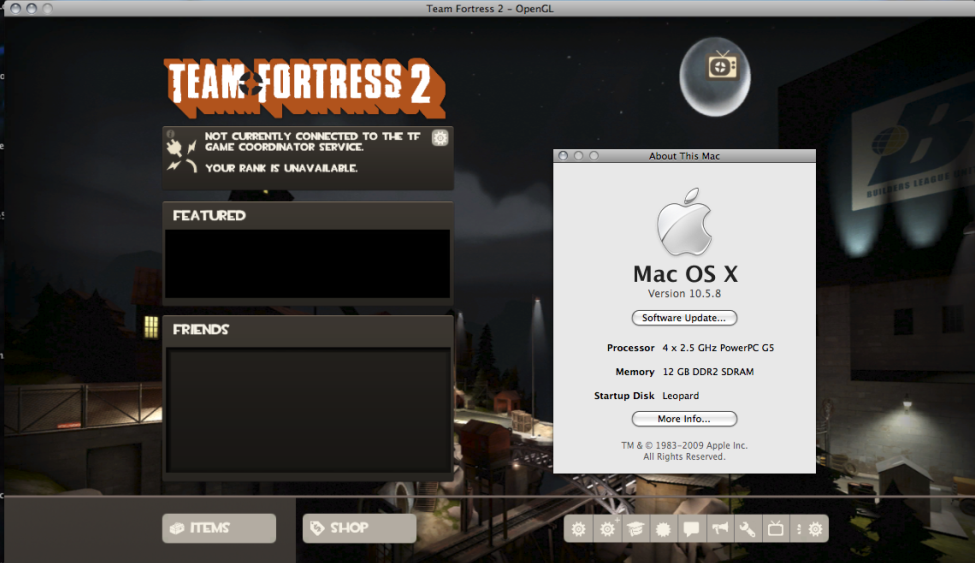The width and height of the screenshot is (975, 563).
Task: Click the info icon atop the coordinator notice
Action: pyautogui.click(x=170, y=133)
